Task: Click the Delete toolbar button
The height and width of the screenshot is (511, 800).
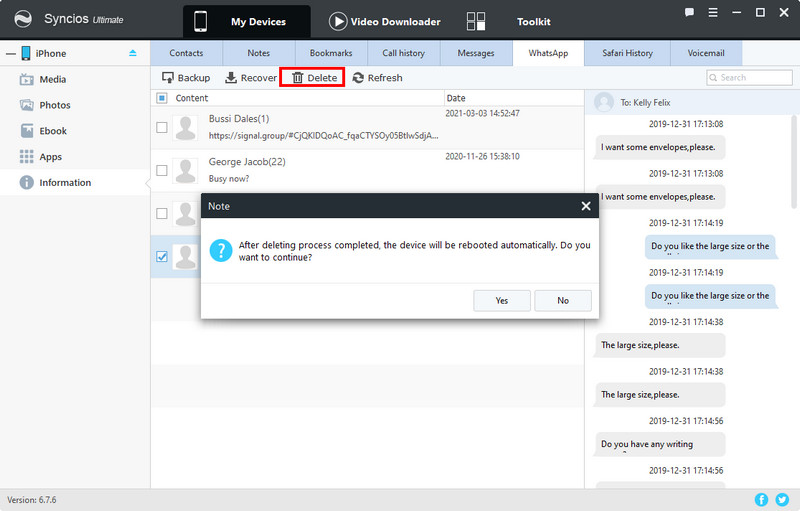Action: tap(312, 78)
